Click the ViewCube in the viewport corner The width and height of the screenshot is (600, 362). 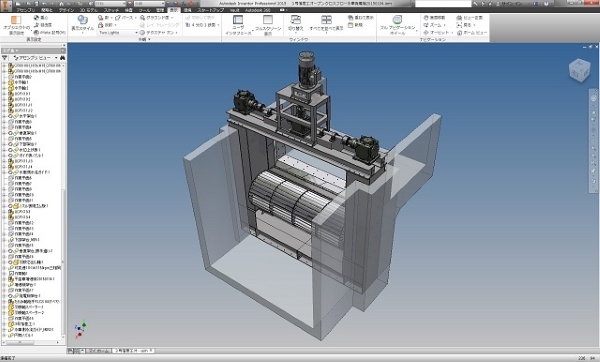[x=580, y=70]
